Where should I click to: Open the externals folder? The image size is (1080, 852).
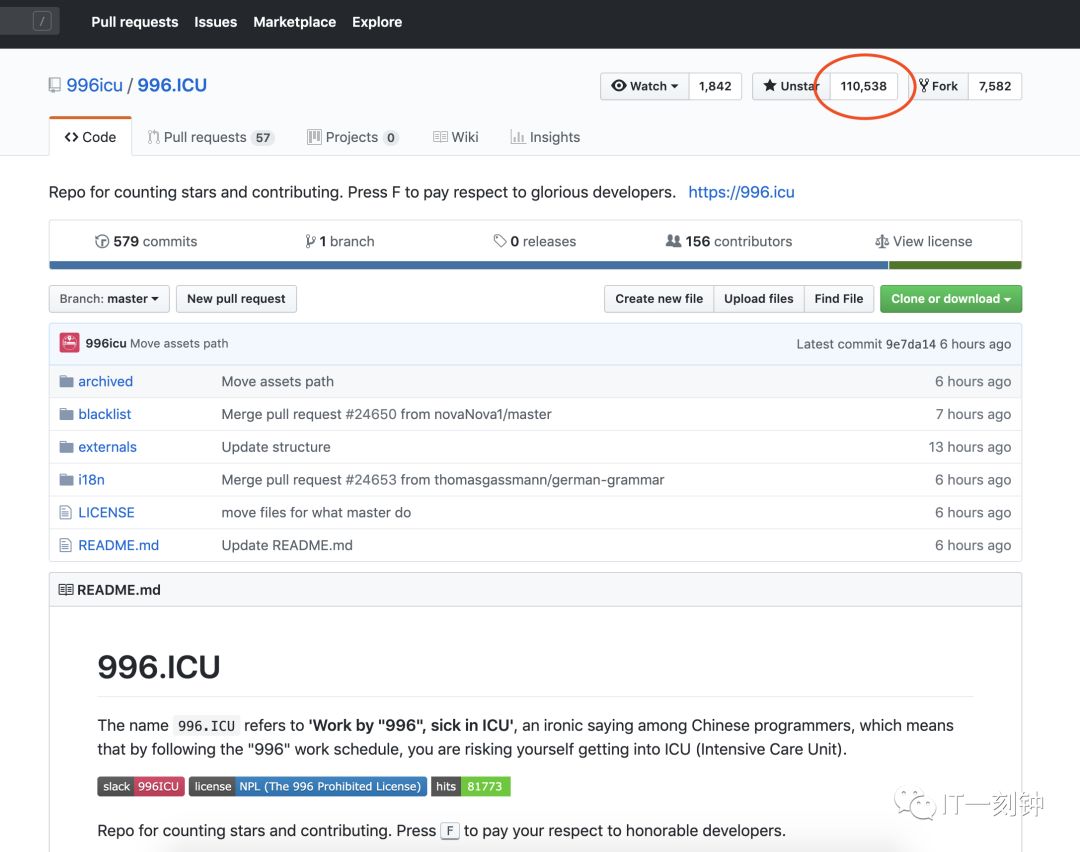click(107, 447)
